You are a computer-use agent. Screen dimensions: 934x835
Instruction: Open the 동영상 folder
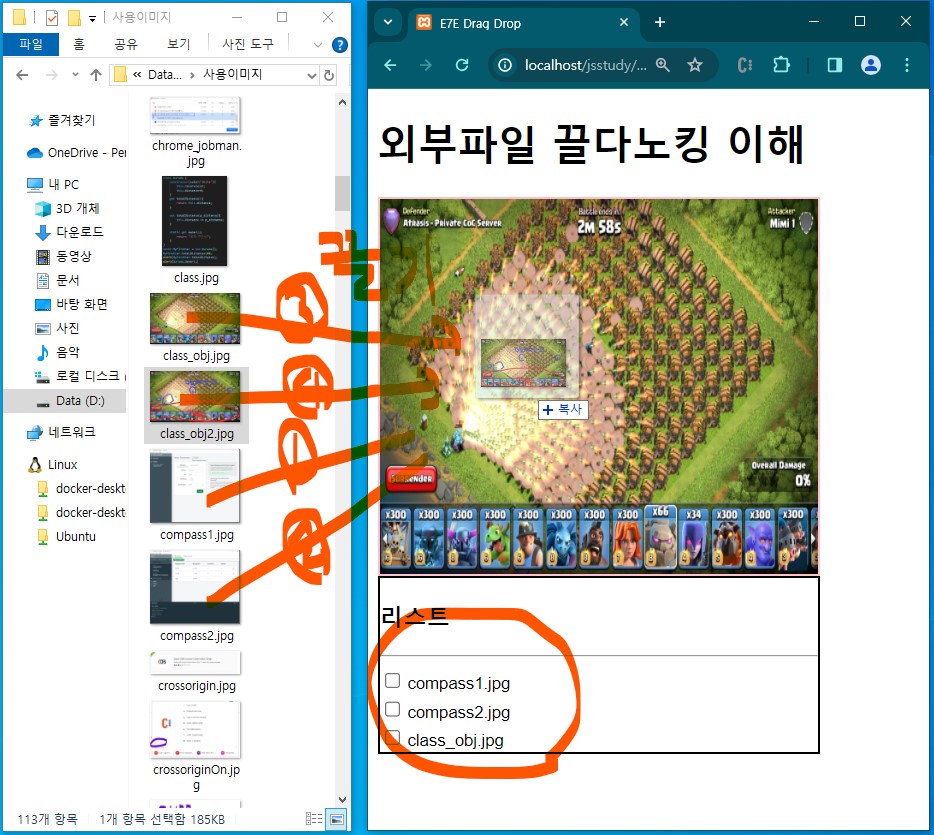tap(64, 257)
